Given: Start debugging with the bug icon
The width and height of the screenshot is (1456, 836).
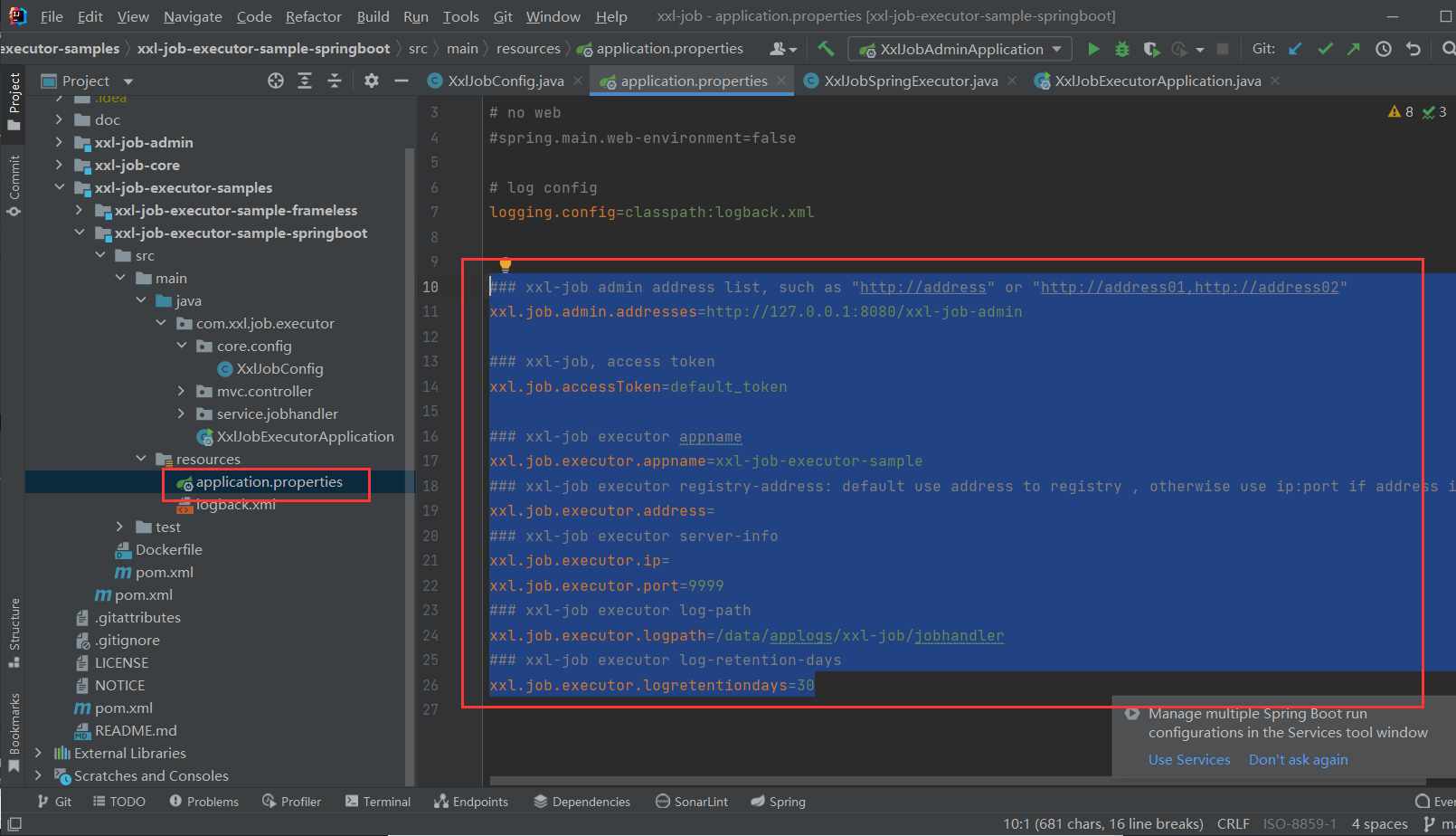Looking at the screenshot, I should (x=1122, y=49).
